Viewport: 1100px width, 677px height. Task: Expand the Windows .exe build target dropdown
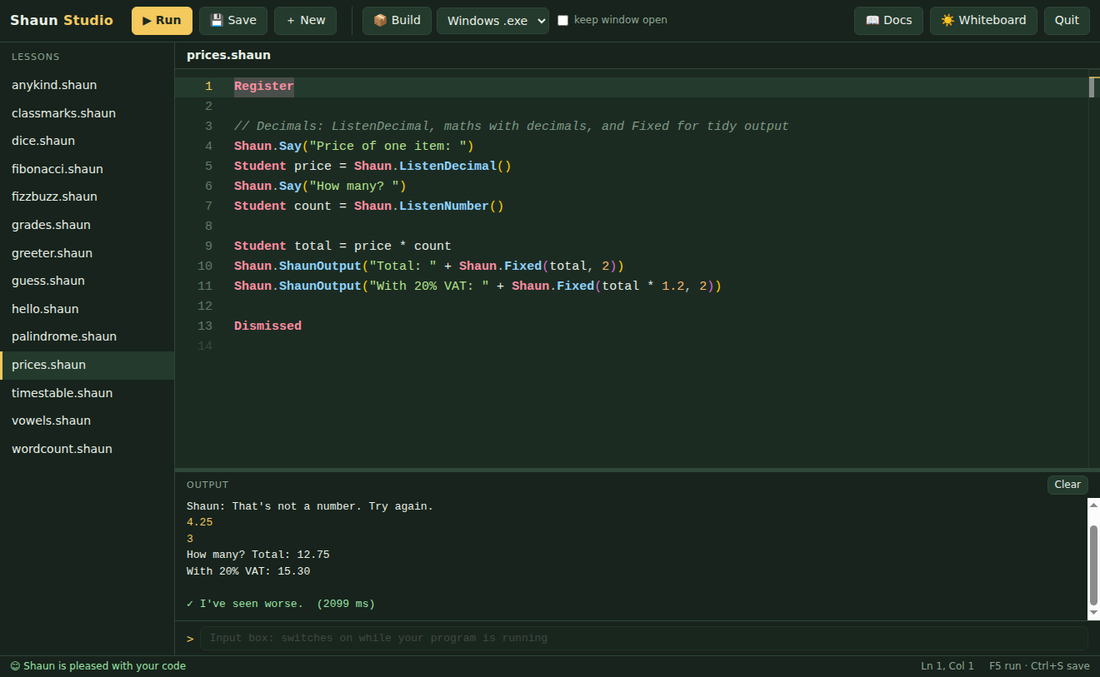(493, 20)
